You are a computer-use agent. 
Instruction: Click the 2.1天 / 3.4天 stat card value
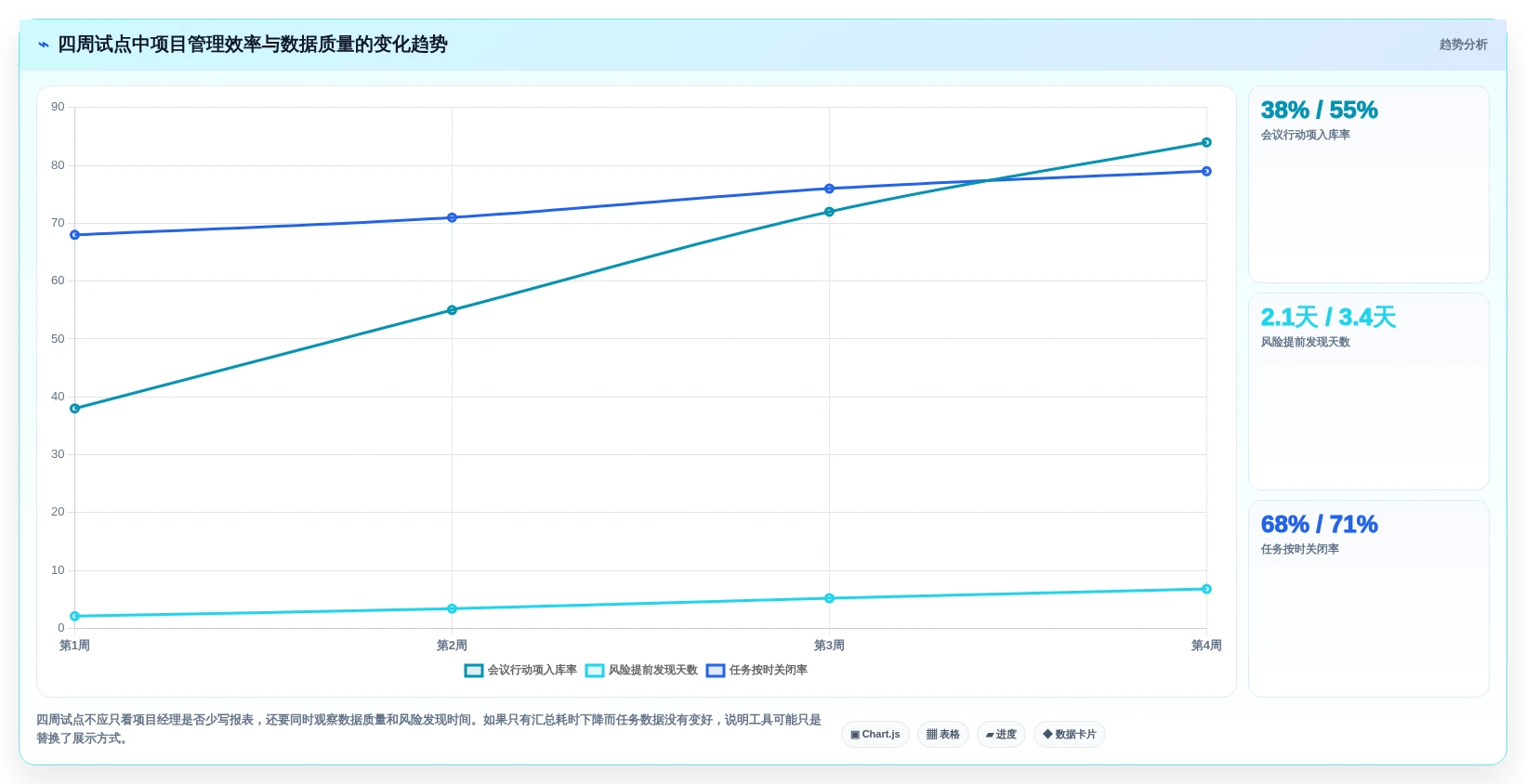pos(1328,317)
